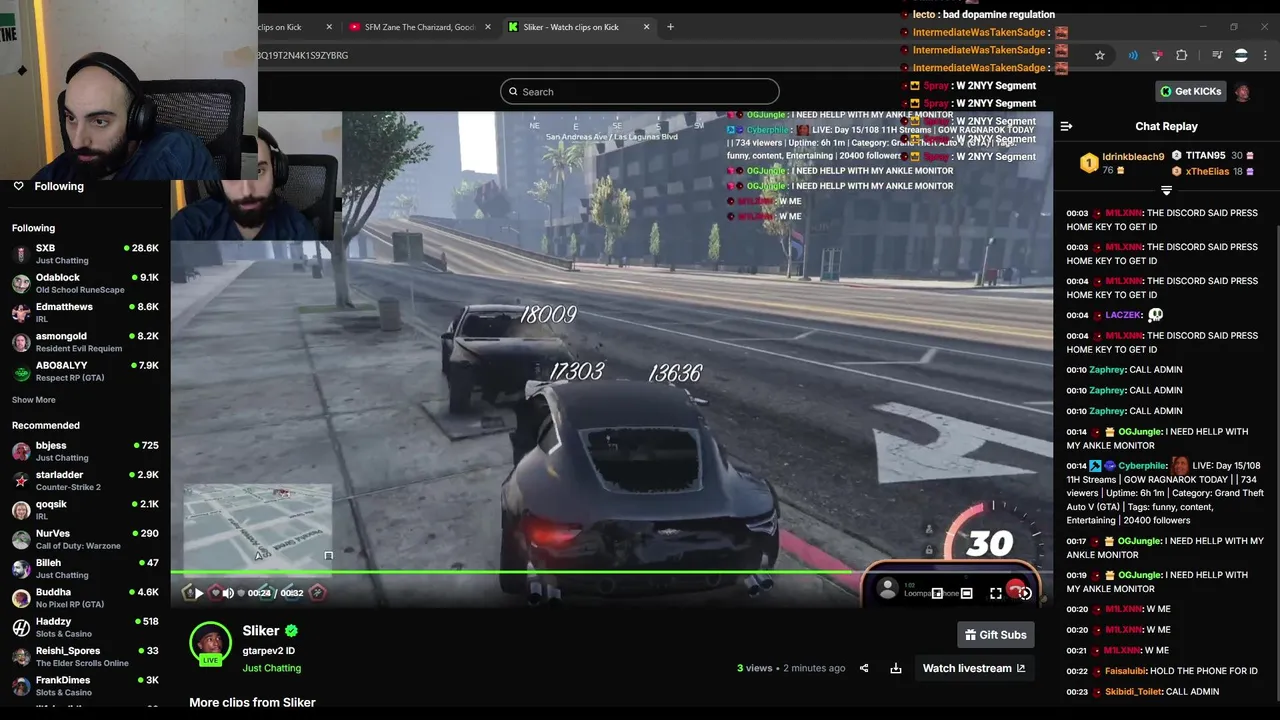Open Sliker's live avatar below the video

click(x=210, y=644)
